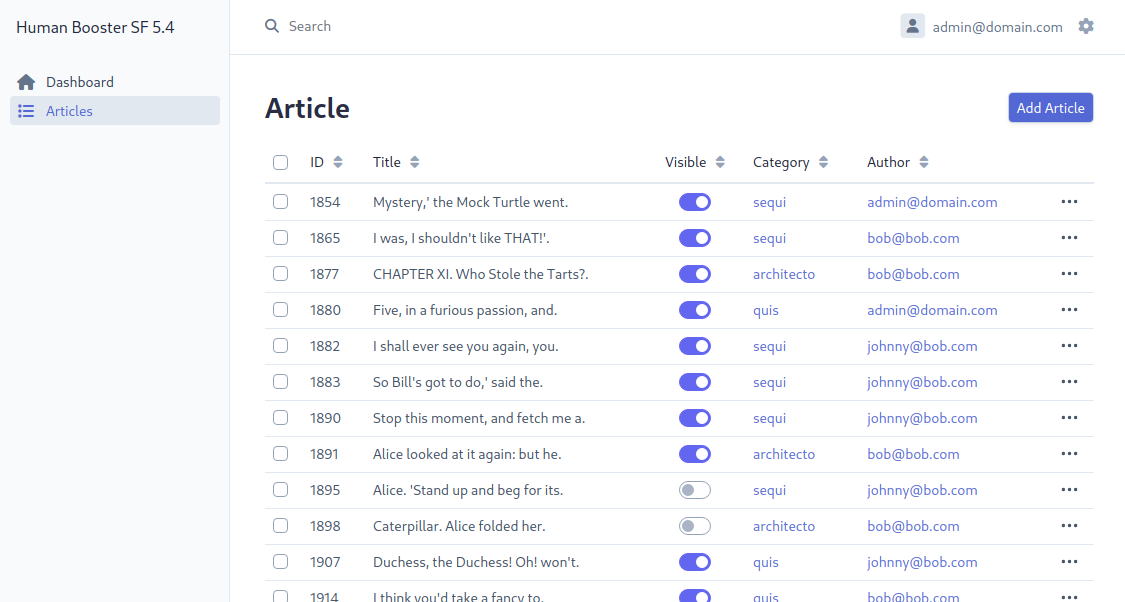
Task: Check the box for article 1877
Action: (x=281, y=273)
